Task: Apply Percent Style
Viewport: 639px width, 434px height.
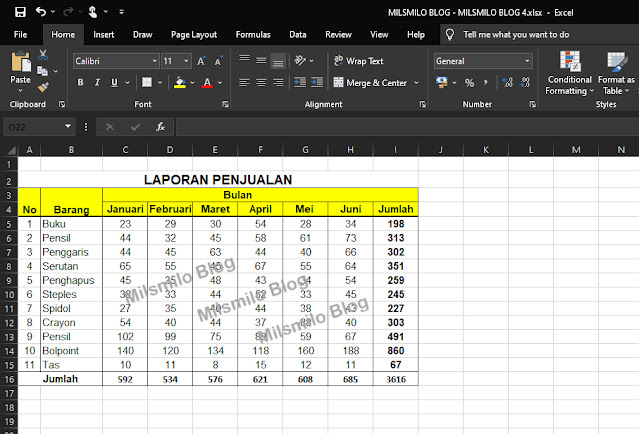Action: 469,83
